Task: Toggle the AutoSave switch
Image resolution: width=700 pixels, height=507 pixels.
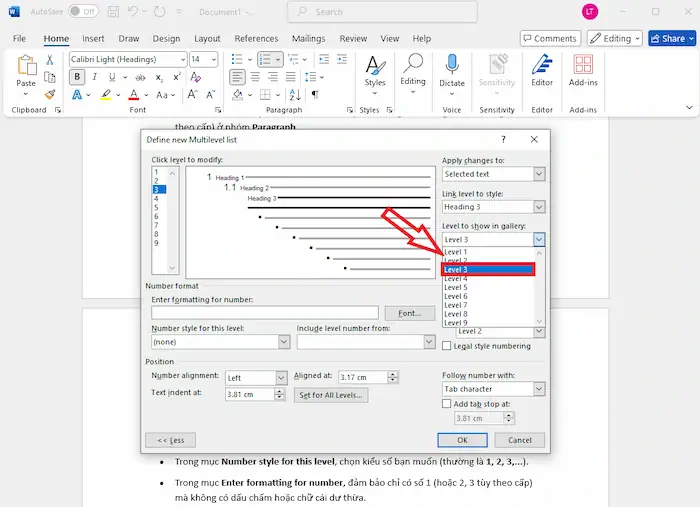Action: click(82, 11)
